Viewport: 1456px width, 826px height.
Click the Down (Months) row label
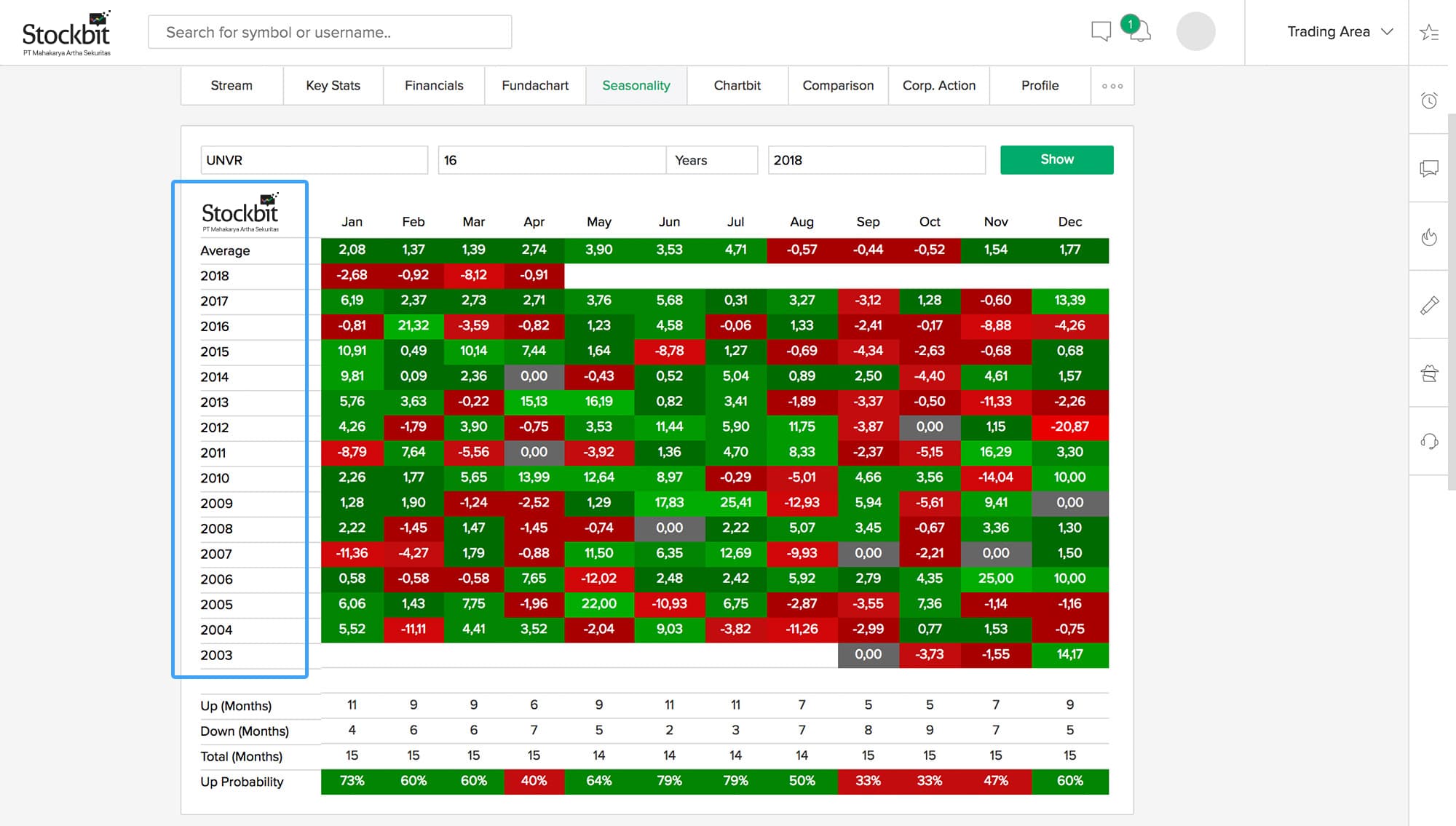click(245, 731)
